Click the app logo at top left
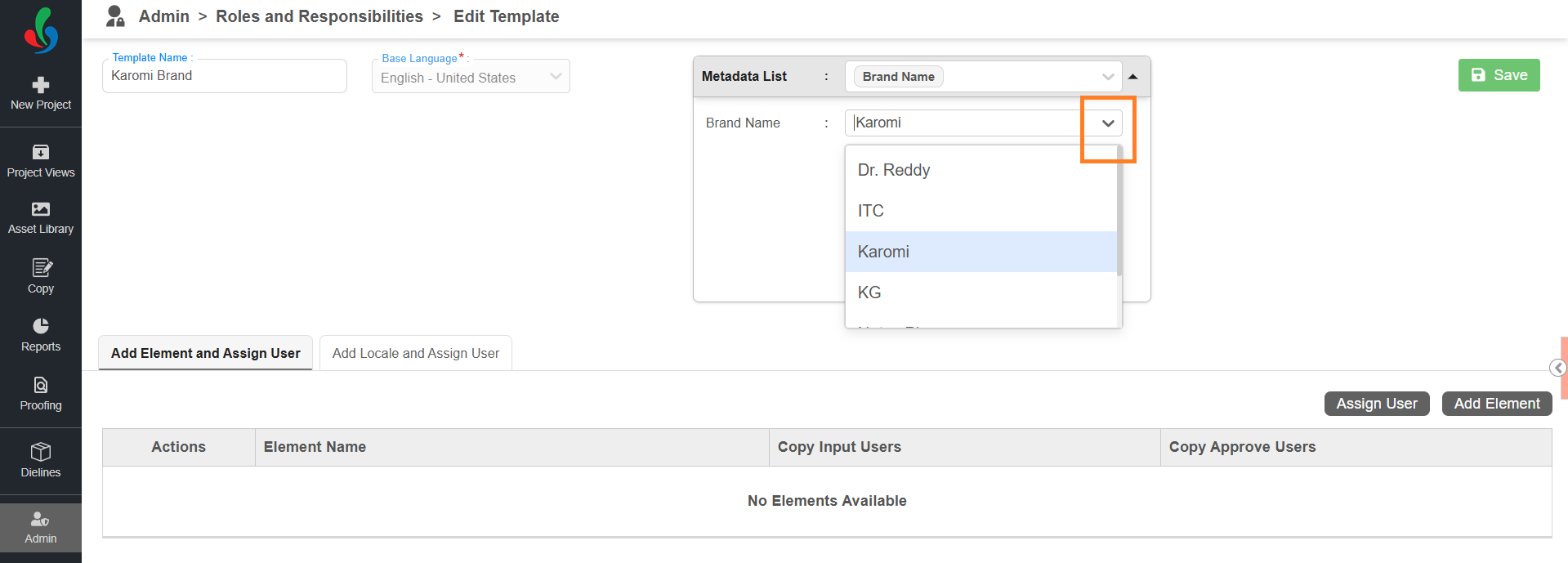Viewport: 1568px width, 563px height. coord(41,31)
